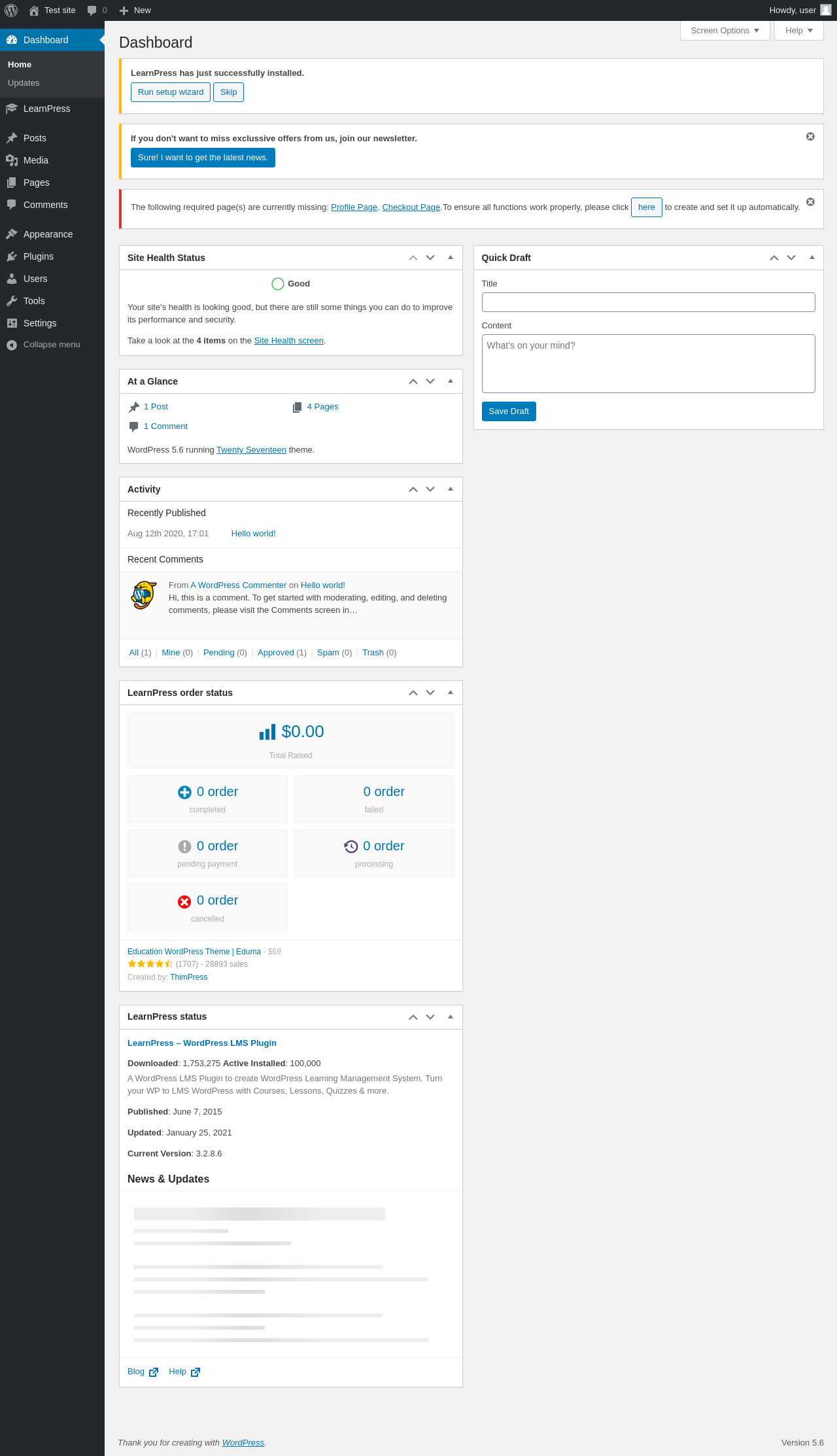Toggle the Site Health Status panel triangle

451,258
